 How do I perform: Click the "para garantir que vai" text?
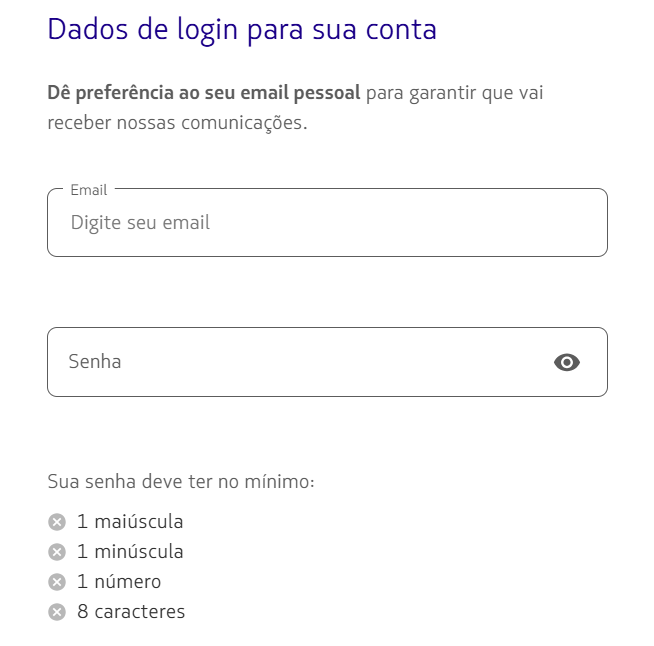[455, 94]
